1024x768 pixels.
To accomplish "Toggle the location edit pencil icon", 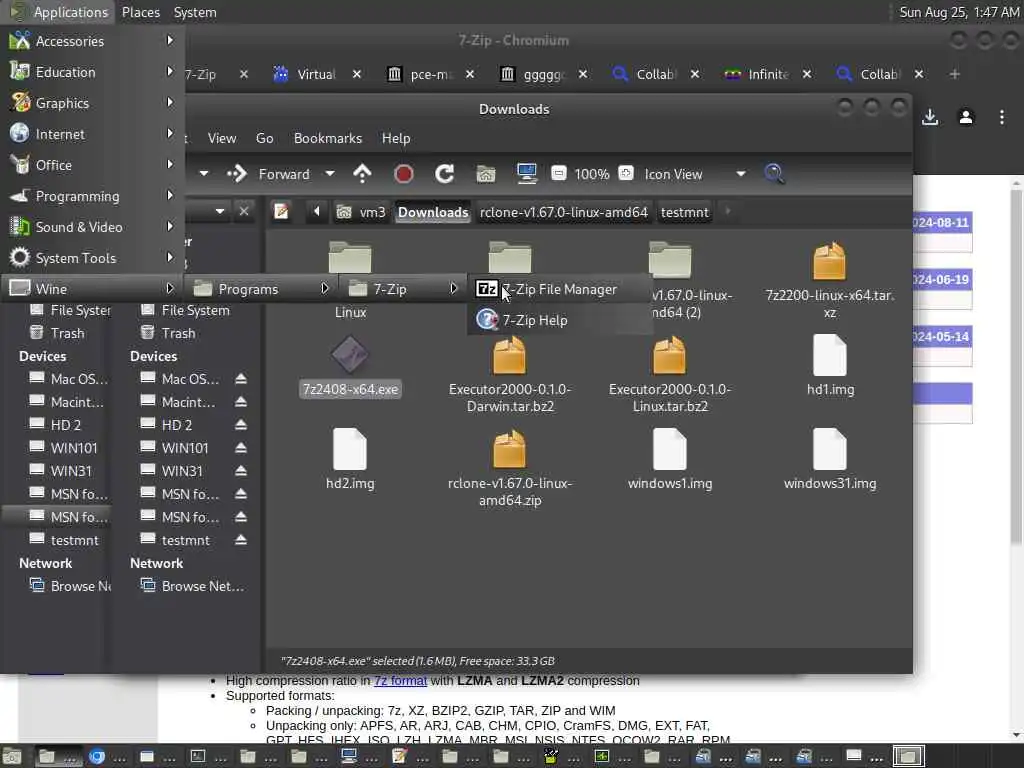I will (281, 212).
